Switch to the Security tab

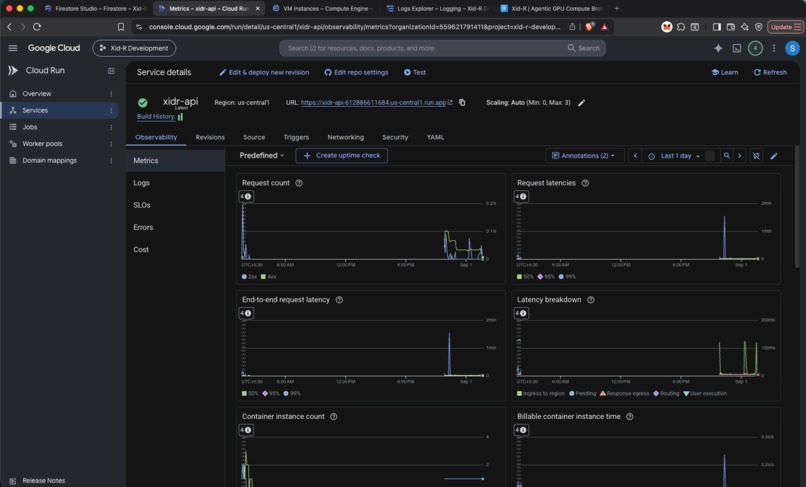(395, 137)
